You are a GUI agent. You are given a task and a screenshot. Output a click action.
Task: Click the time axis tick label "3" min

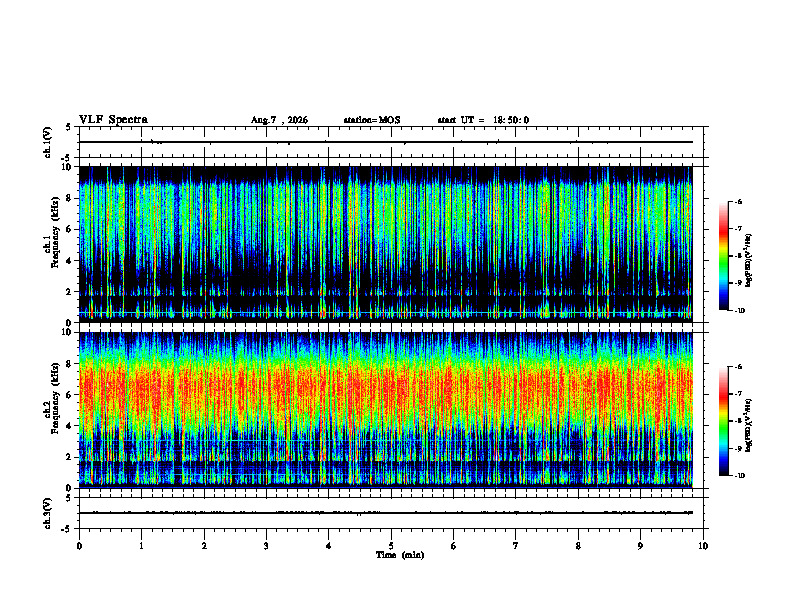266,546
